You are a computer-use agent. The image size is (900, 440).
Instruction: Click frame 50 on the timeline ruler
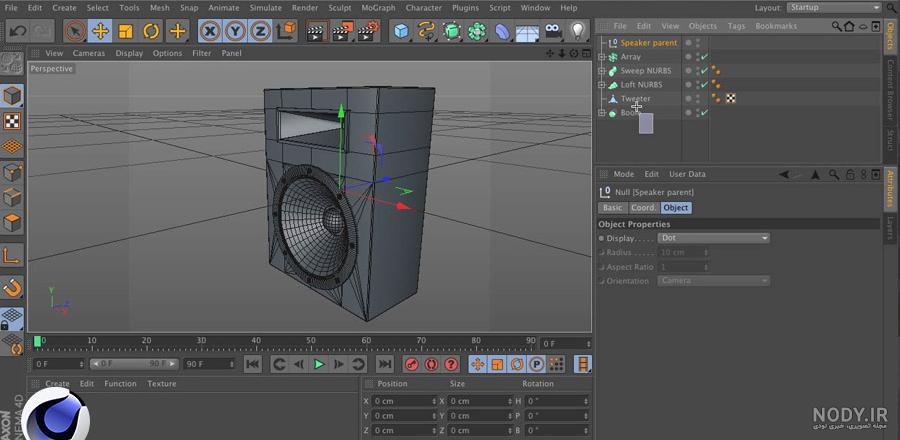[x=311, y=343]
